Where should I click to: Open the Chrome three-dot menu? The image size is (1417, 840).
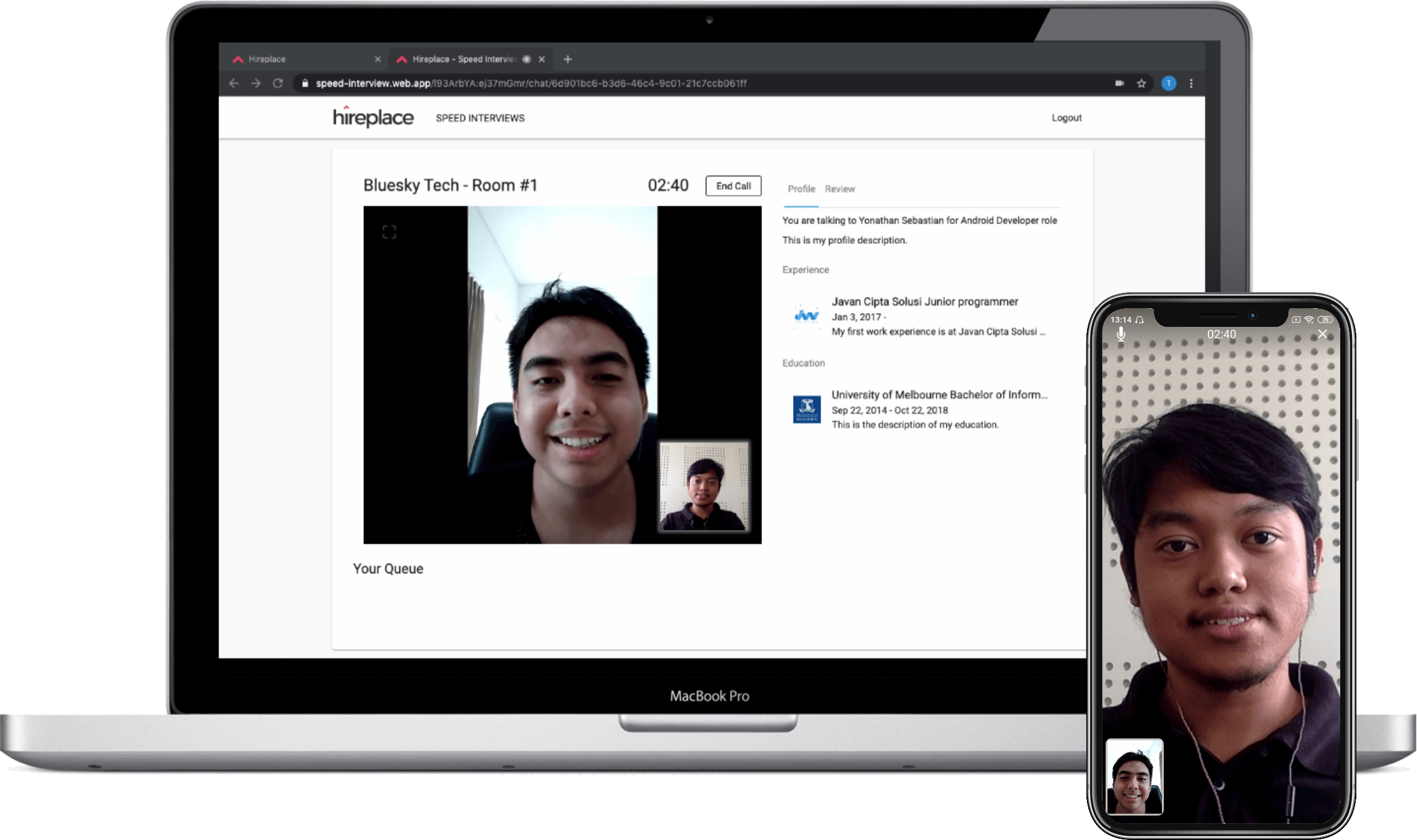pos(1190,83)
